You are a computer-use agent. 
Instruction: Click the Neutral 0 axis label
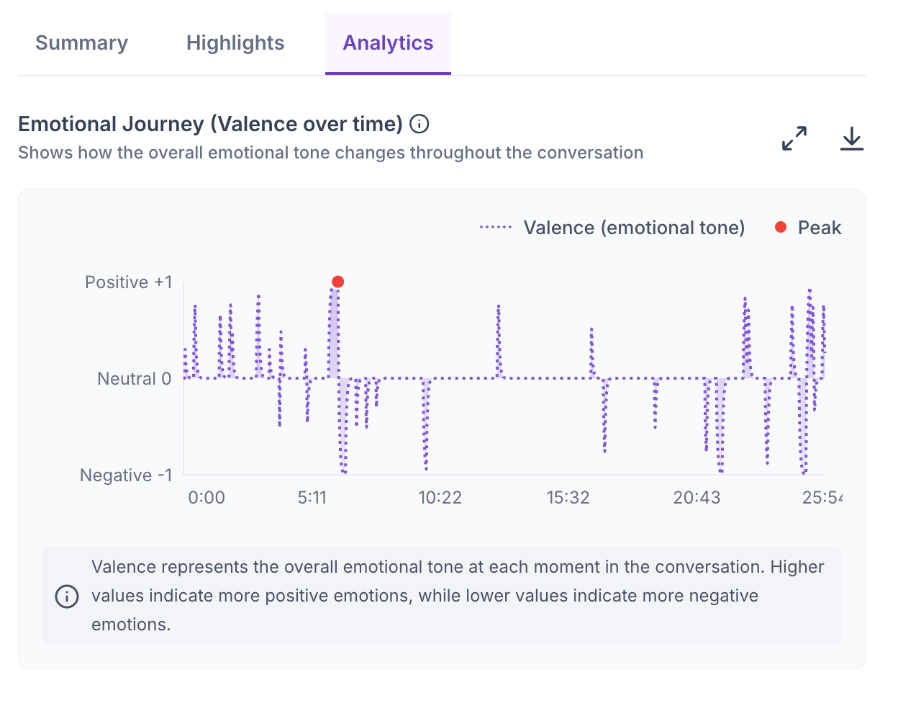pos(134,379)
